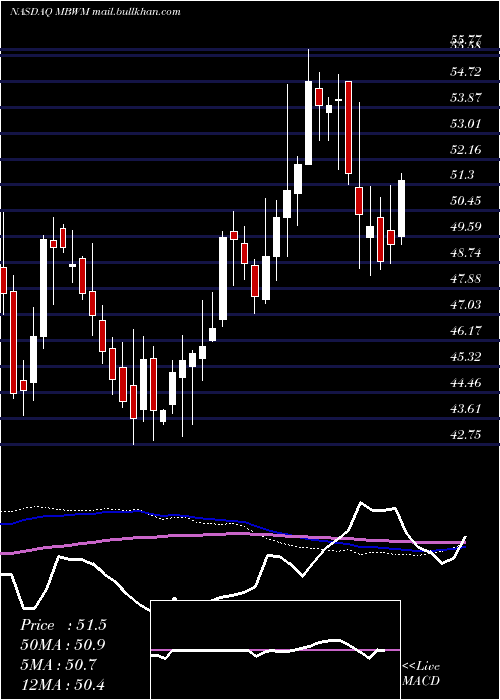This screenshot has width=500, height=700.
Task: Click the 50.45 price level label
Action: pyautogui.click(x=466, y=201)
